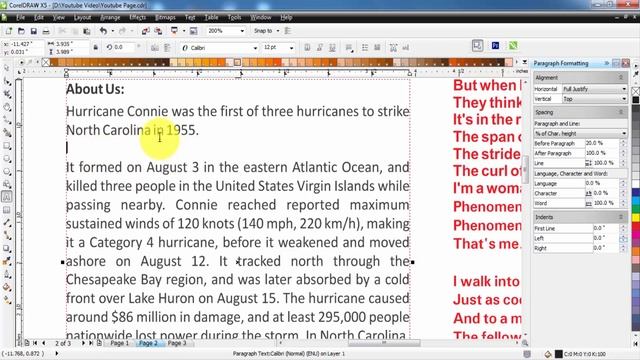Image resolution: width=640 pixels, height=360 pixels.
Task: Open the Layout menu
Action: (x=82, y=18)
